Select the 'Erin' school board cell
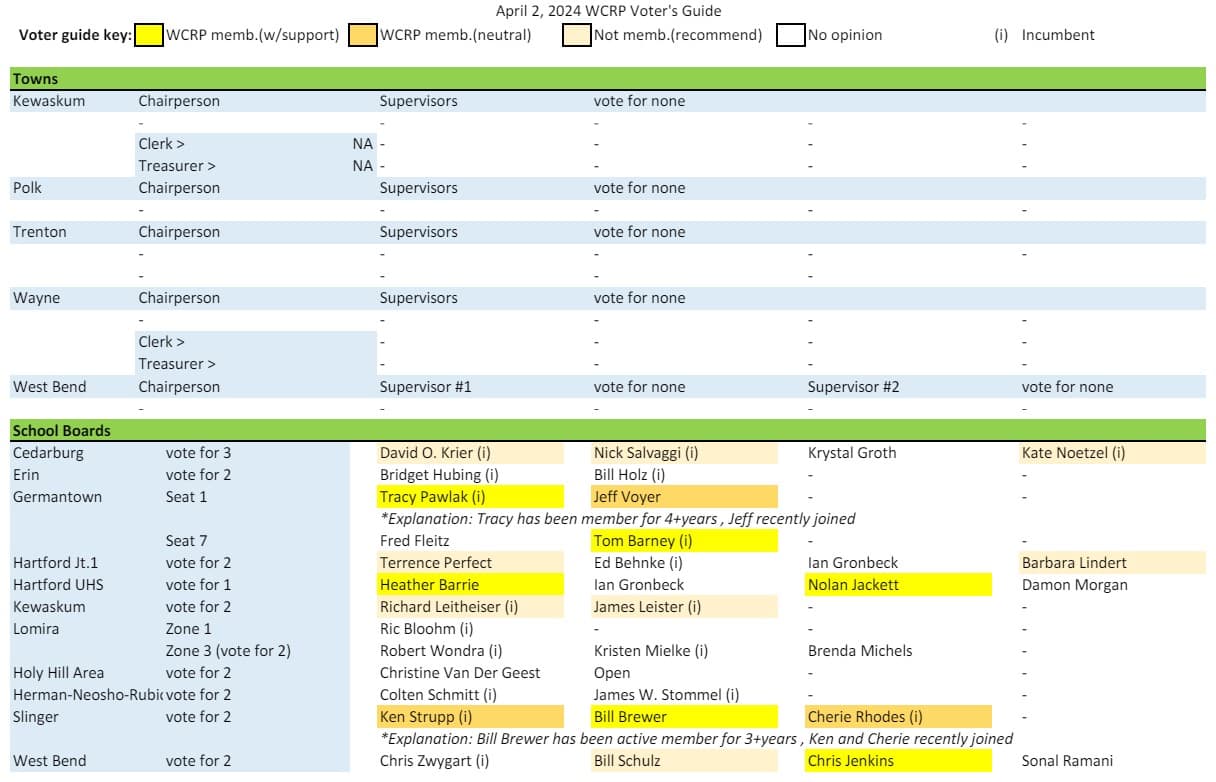The image size is (1216, 782). 26,474
